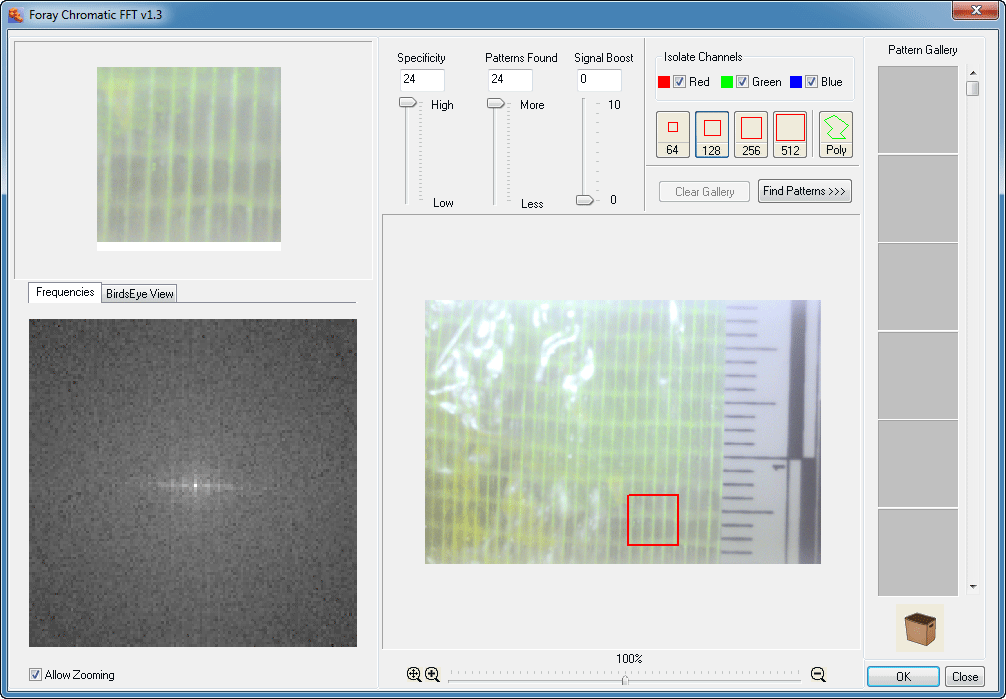The width and height of the screenshot is (1006, 699).
Task: Click the Specificity value input field
Action: (421, 80)
